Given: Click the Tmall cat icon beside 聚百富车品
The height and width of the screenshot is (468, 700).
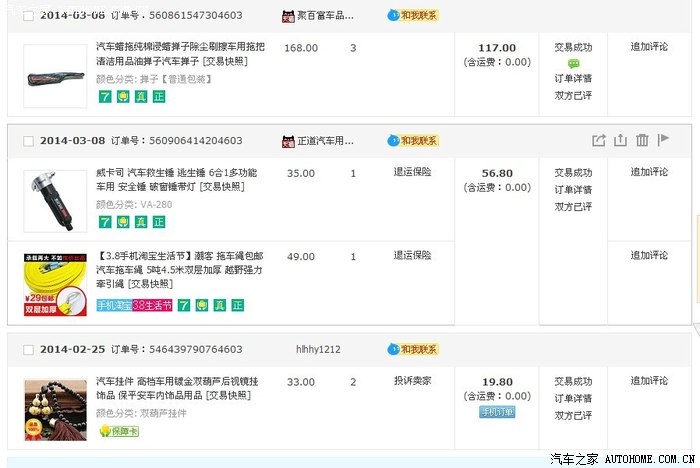Looking at the screenshot, I should pos(287,16).
